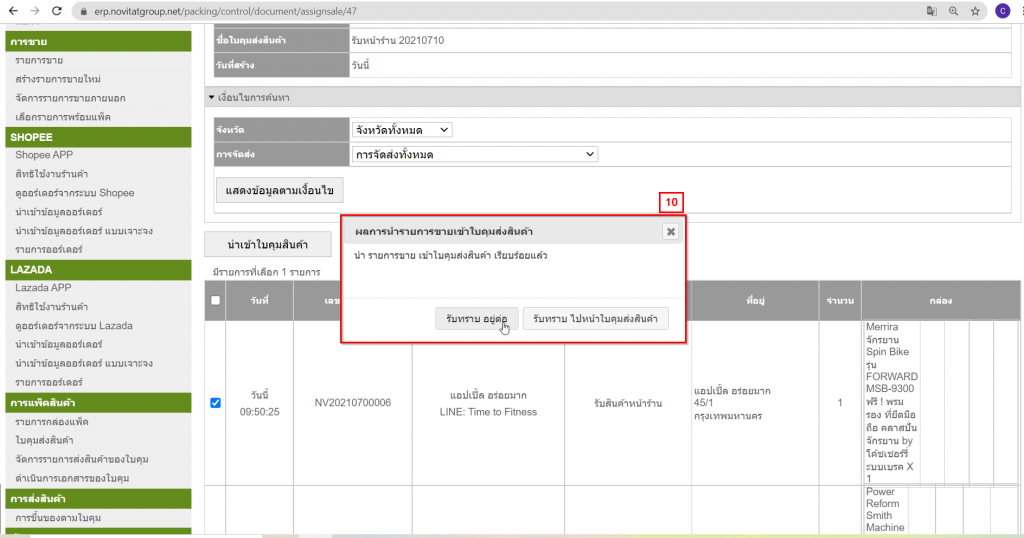Screen dimensions: 1024x538
Task: Click the browser forward arrow
Action: pos(34,11)
